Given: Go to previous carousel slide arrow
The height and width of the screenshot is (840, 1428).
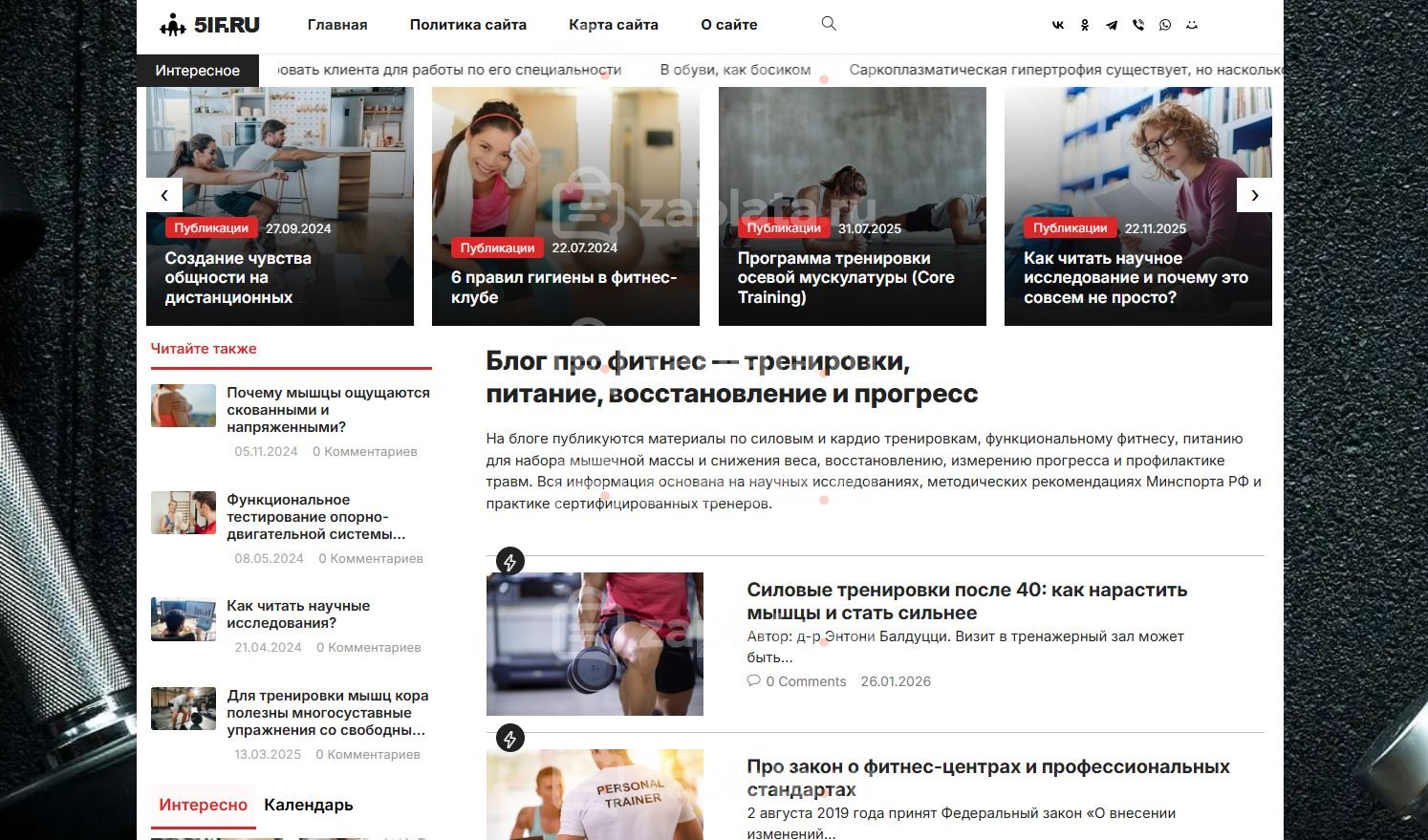Looking at the screenshot, I should pos(164,195).
